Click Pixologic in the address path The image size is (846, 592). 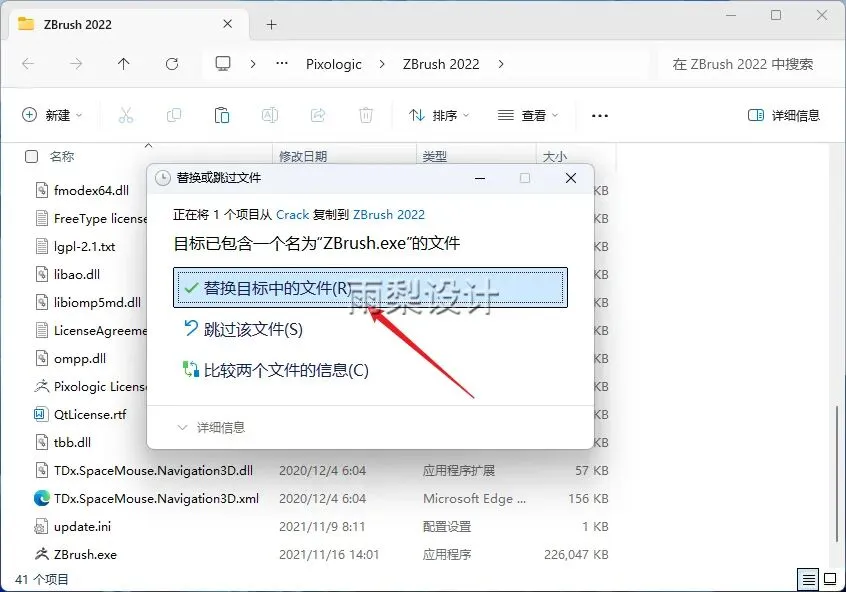point(333,64)
